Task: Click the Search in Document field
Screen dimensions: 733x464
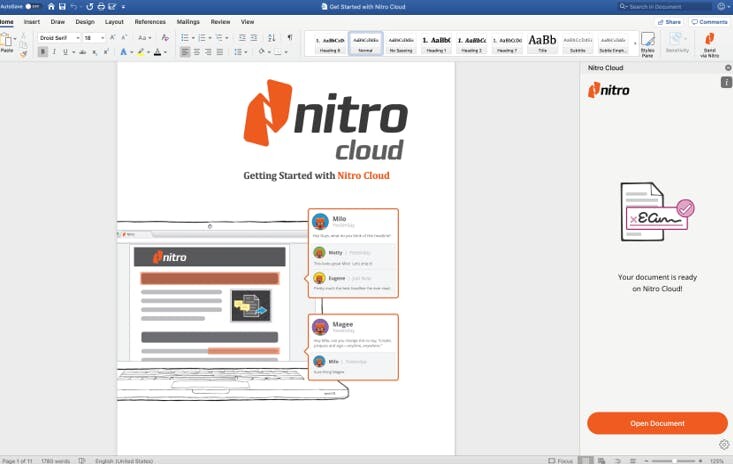Action: coord(664,7)
